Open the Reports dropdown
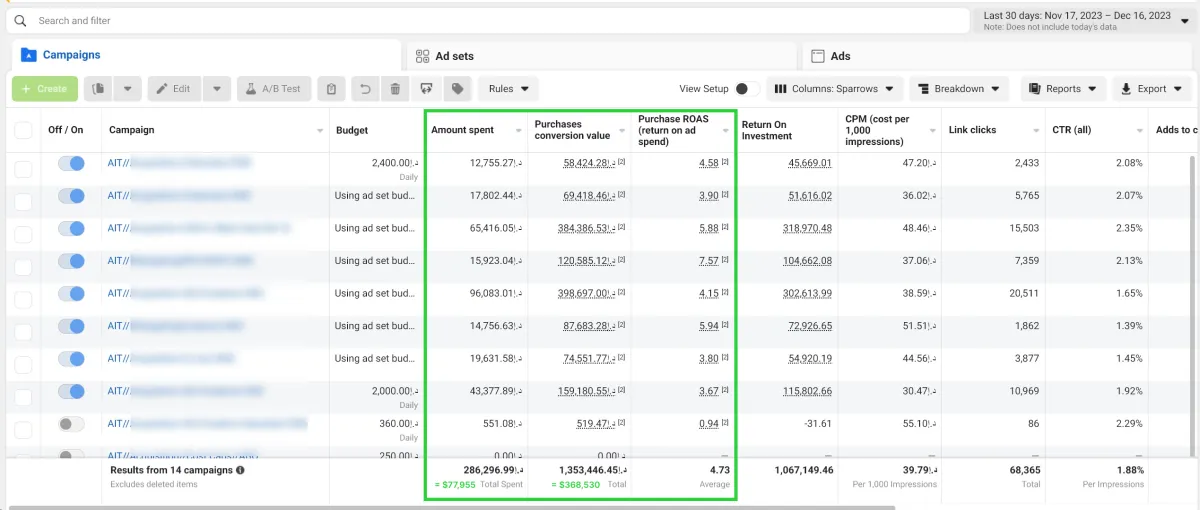 (1063, 89)
